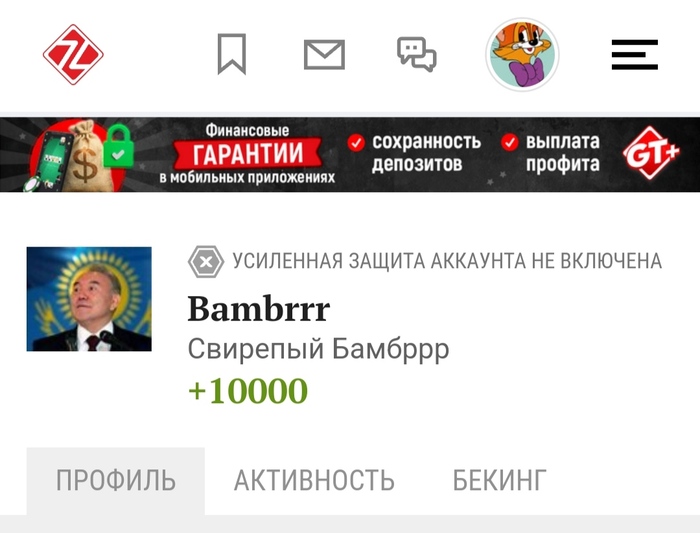
Task: Switch to the АКТИВНОСТЬ tab
Action: tap(314, 481)
